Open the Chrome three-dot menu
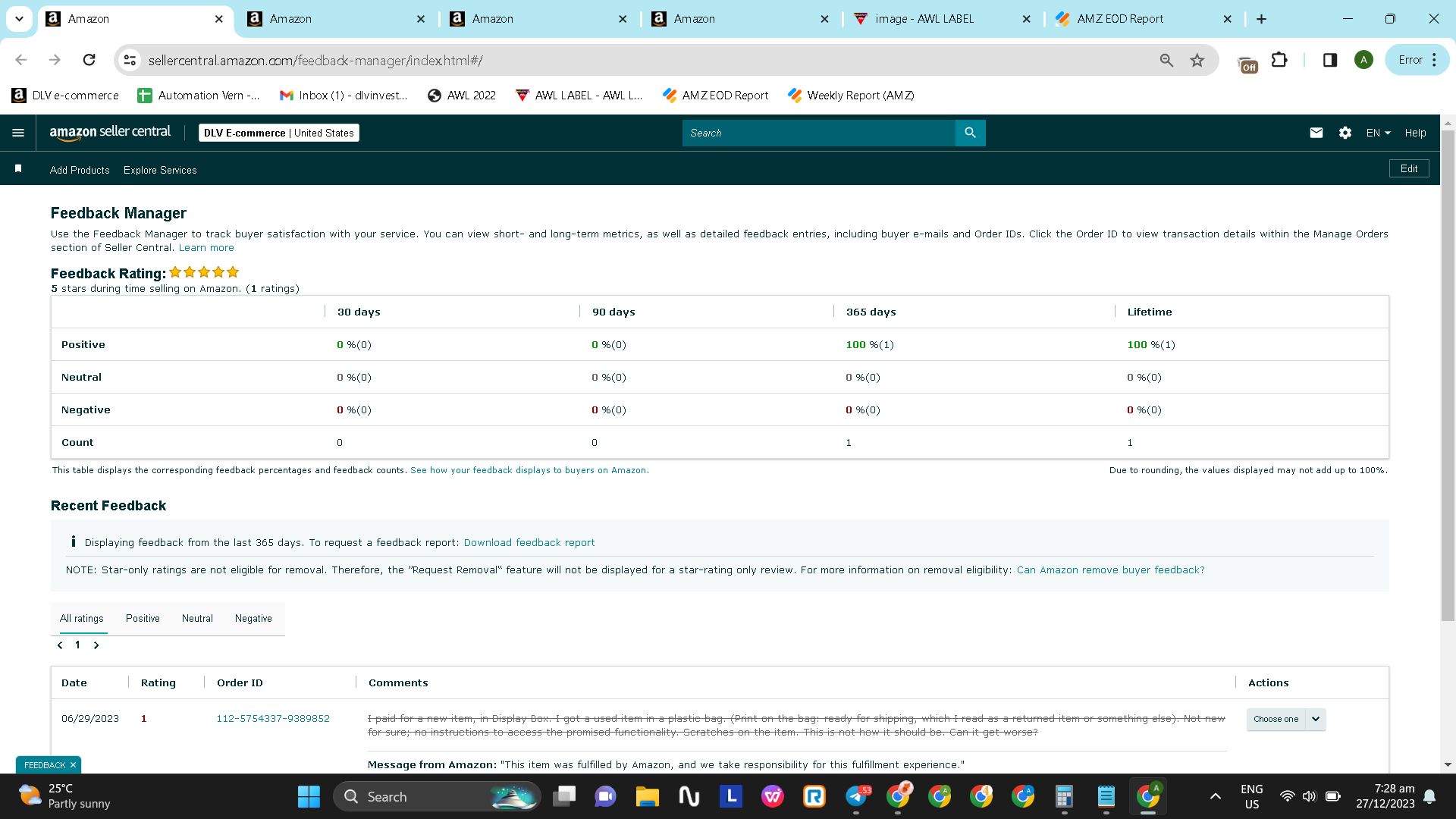Screen dimensions: 1456x819 (1434, 60)
